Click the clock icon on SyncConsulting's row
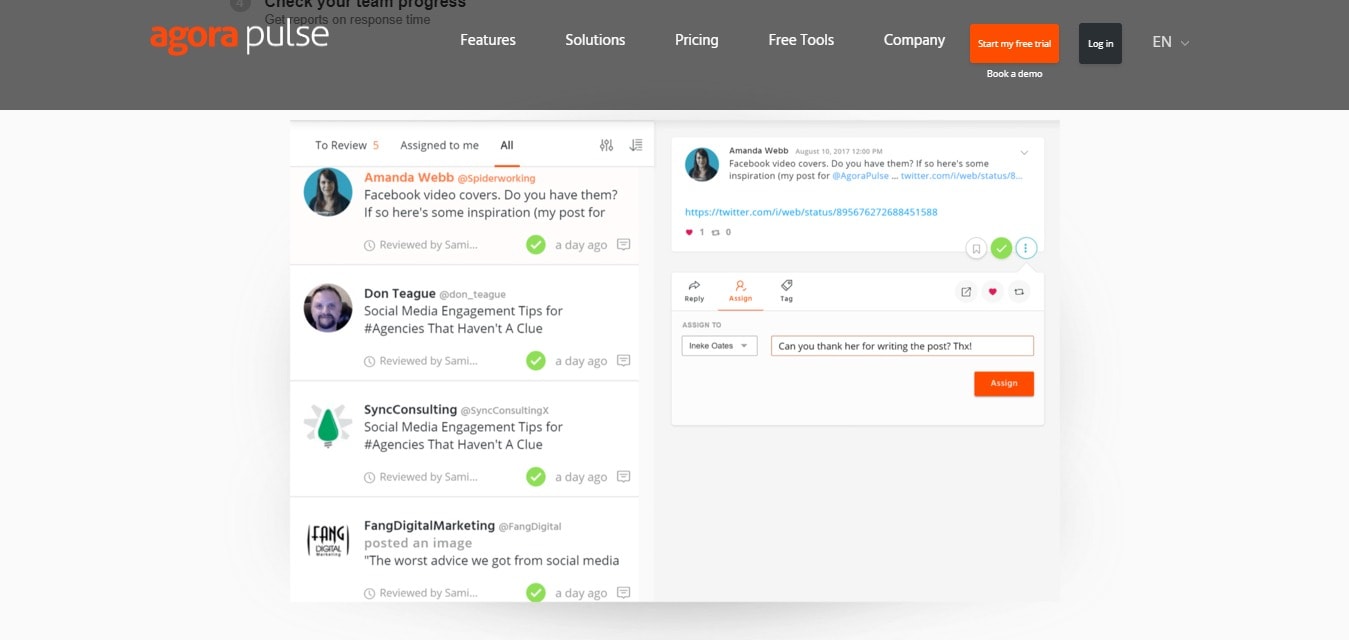 (x=370, y=477)
